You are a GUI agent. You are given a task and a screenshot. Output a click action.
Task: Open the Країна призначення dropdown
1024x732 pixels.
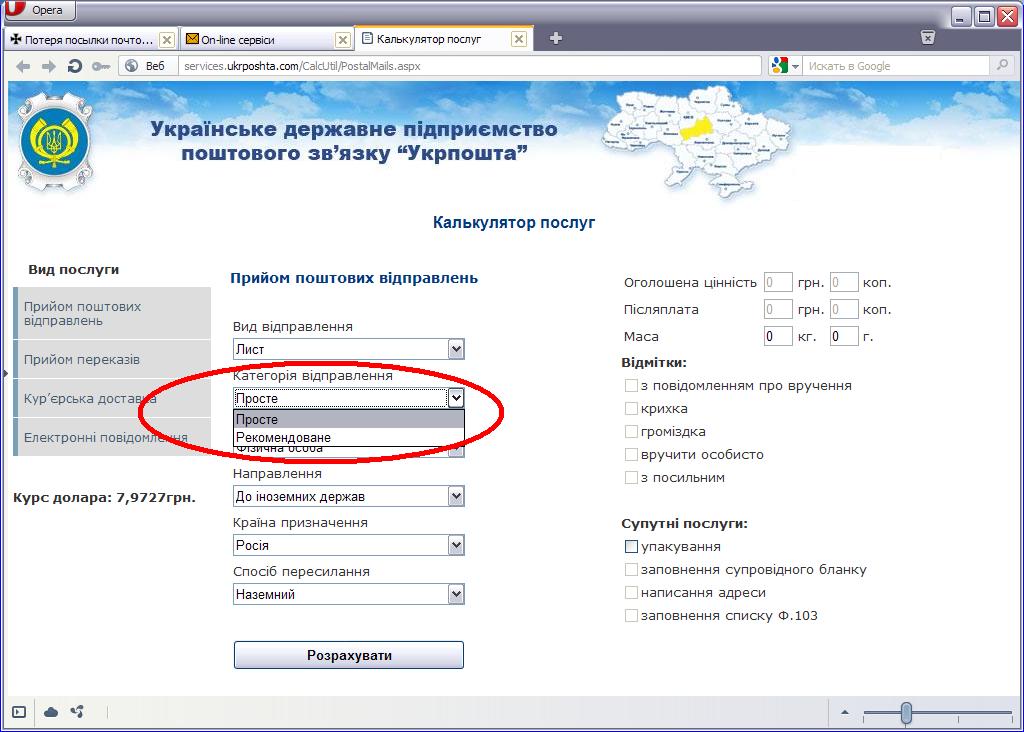[349, 545]
